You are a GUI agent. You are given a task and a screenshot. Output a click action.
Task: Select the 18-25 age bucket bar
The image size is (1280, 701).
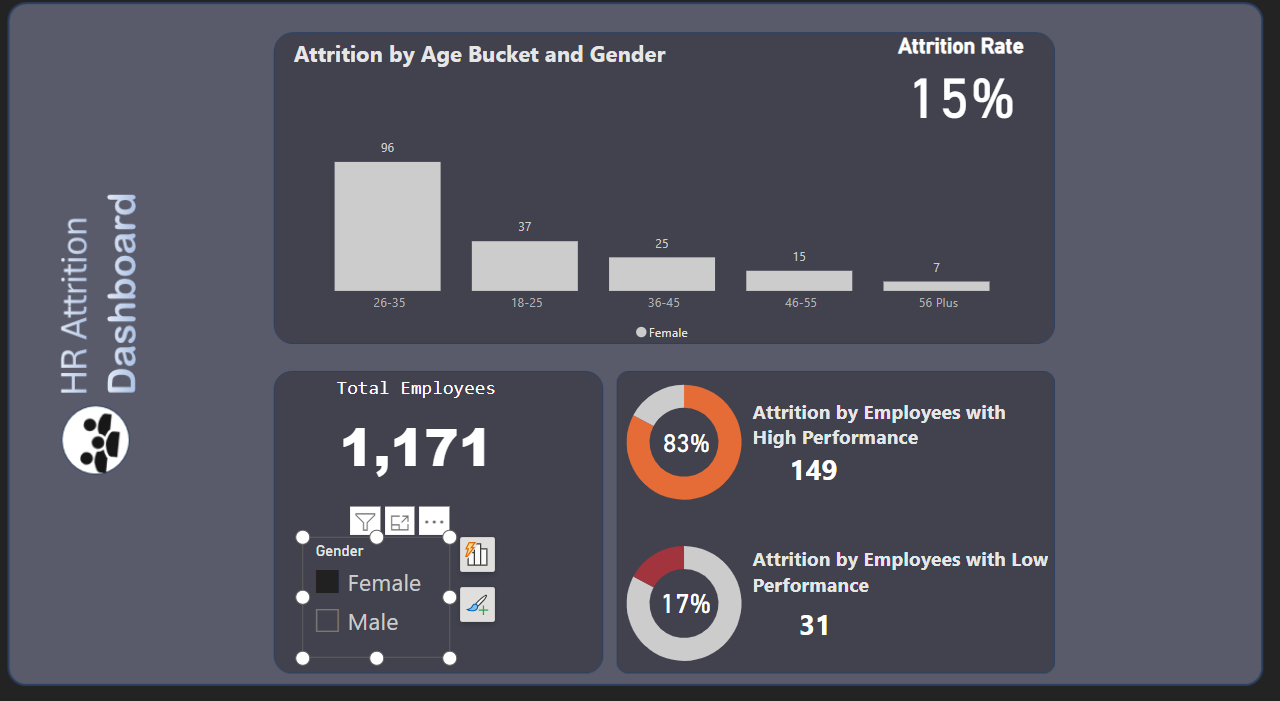tap(524, 266)
